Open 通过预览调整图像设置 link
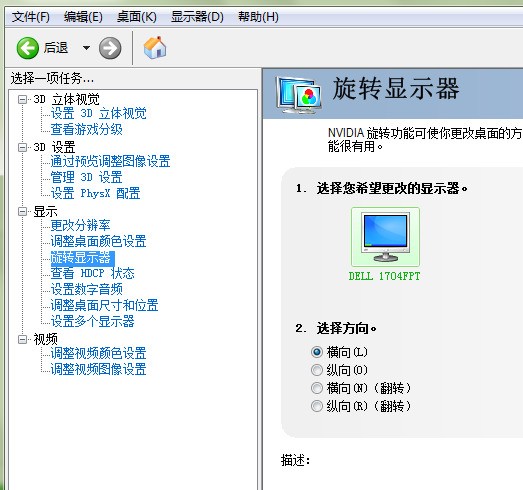Viewport: 523px width, 490px height. pyautogui.click(x=110, y=161)
